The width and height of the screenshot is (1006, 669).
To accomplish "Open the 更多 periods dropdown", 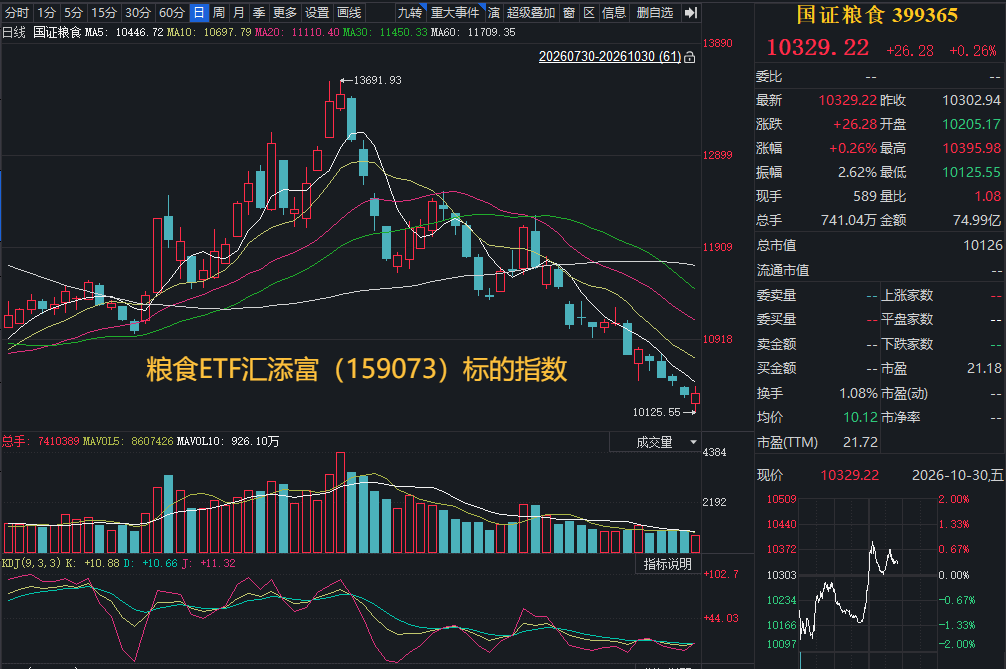I will pyautogui.click(x=285, y=12).
